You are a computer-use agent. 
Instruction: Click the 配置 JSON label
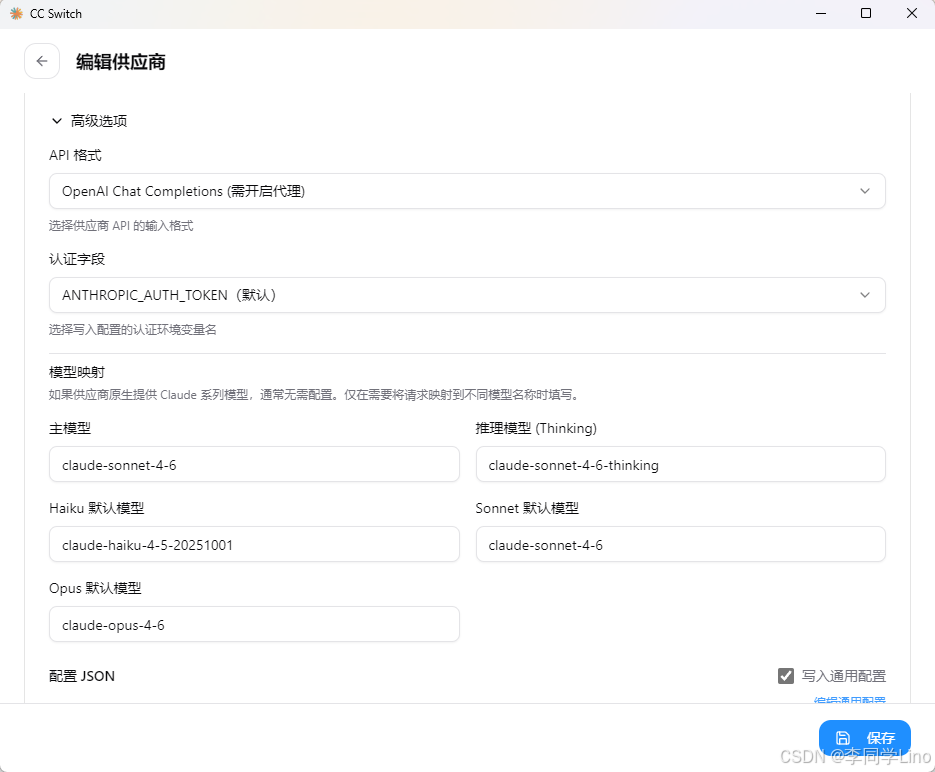(x=82, y=676)
